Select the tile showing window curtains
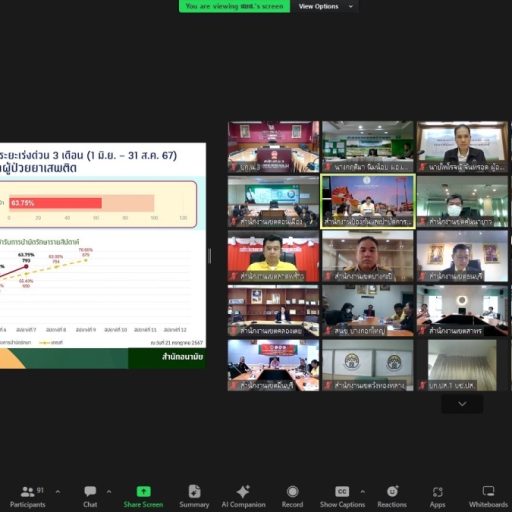512x512 pixels. pos(462,365)
